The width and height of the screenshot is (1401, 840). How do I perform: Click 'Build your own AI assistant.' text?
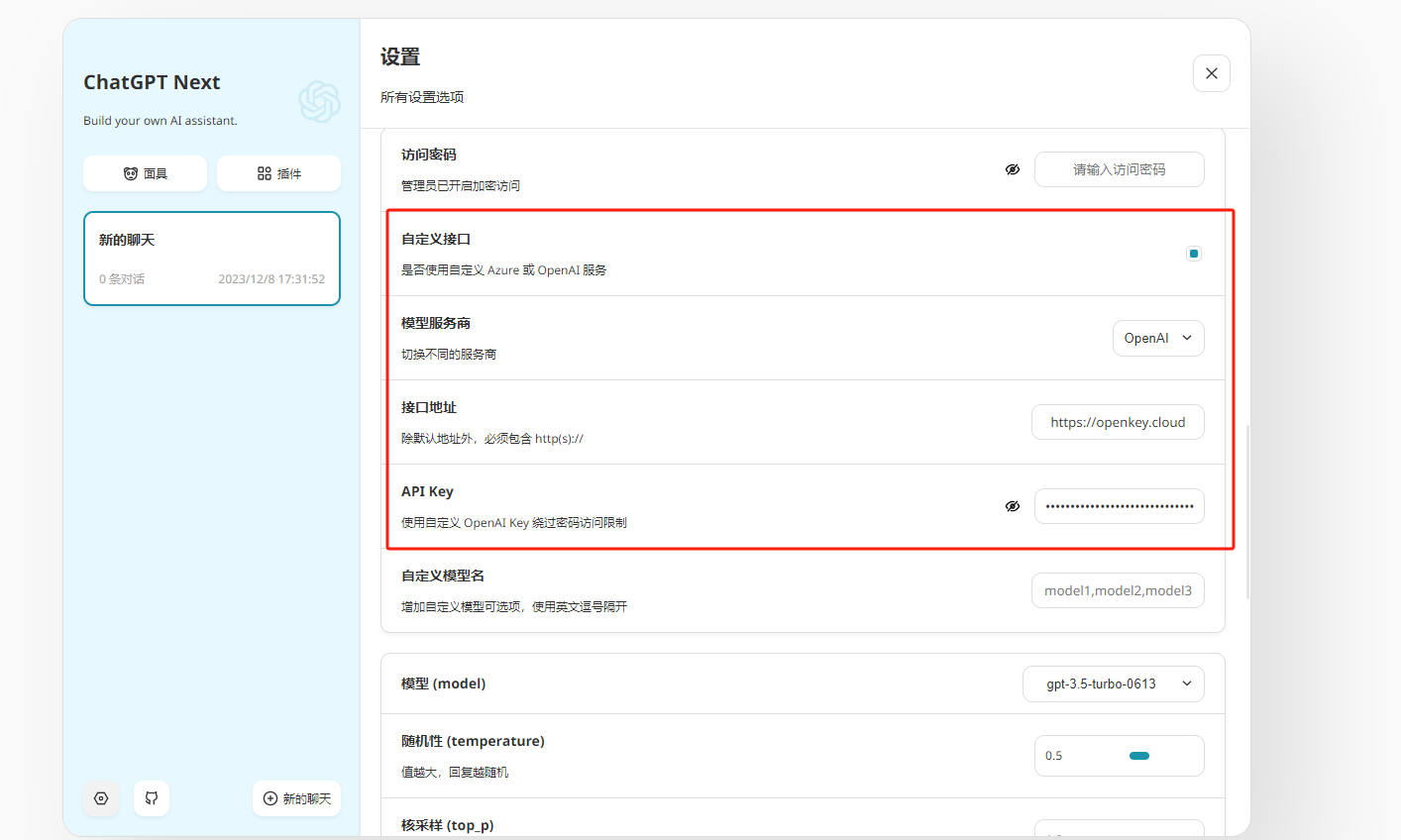(x=161, y=121)
